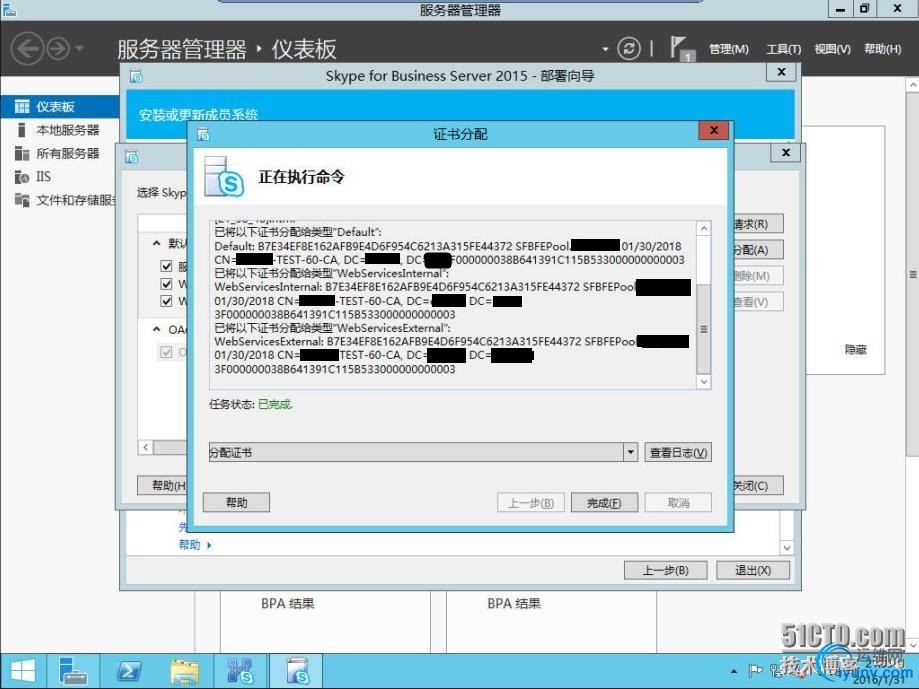Open the 视图(V) menu
Image resolution: width=919 pixels, height=689 pixels.
pyautogui.click(x=832, y=49)
